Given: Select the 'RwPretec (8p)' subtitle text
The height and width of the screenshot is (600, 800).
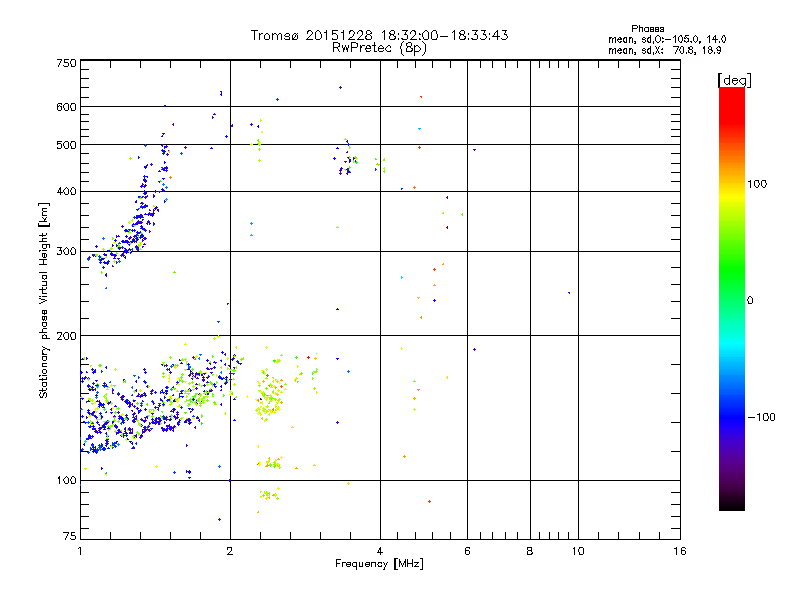Looking at the screenshot, I should 379,48.
